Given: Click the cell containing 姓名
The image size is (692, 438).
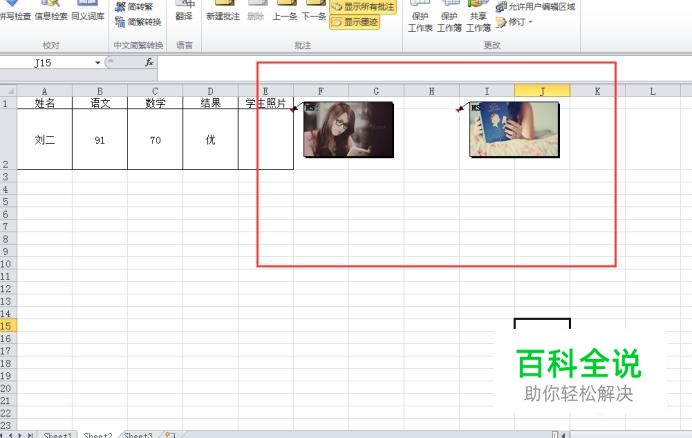Looking at the screenshot, I should [45, 103].
